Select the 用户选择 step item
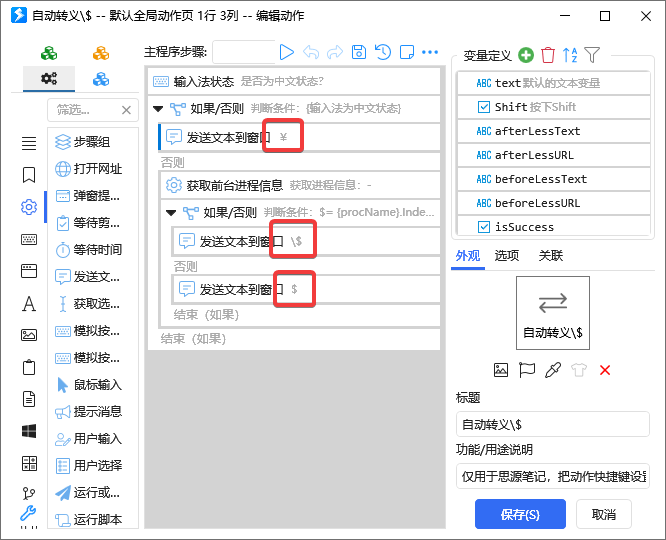The width and height of the screenshot is (666, 540). point(93,465)
